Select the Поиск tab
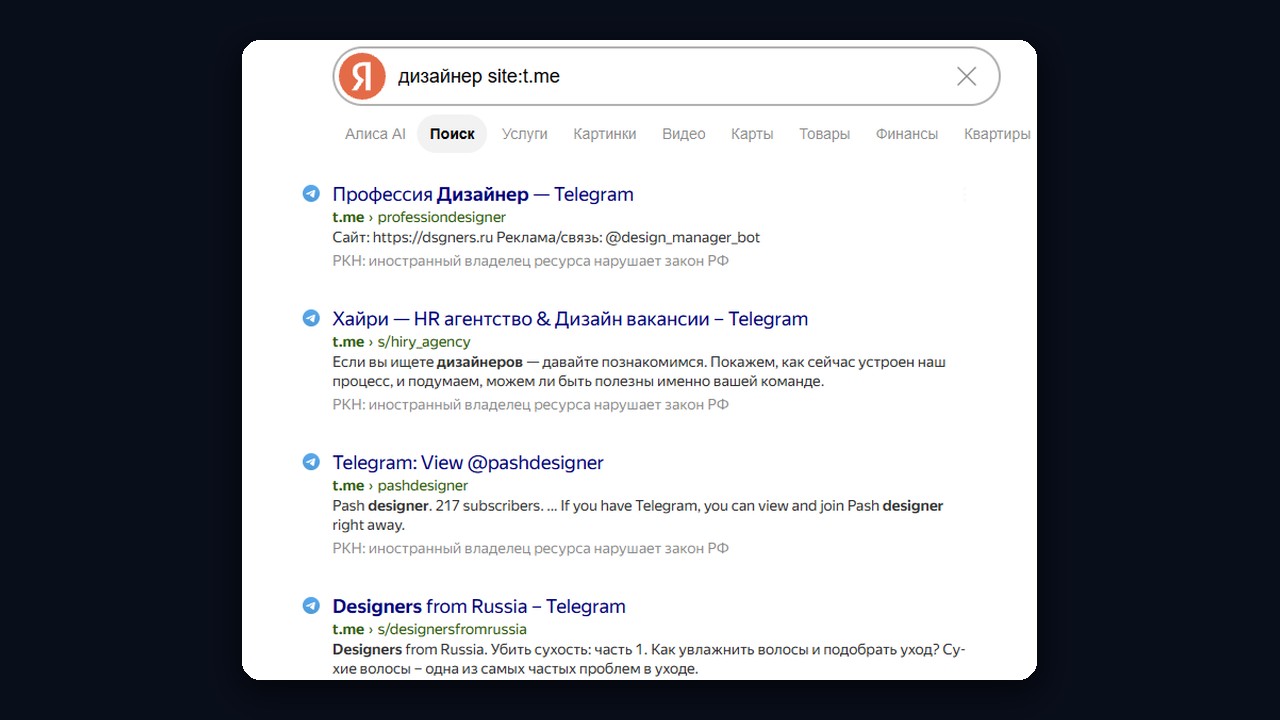Screen dimensions: 1280x720 click(x=452, y=134)
